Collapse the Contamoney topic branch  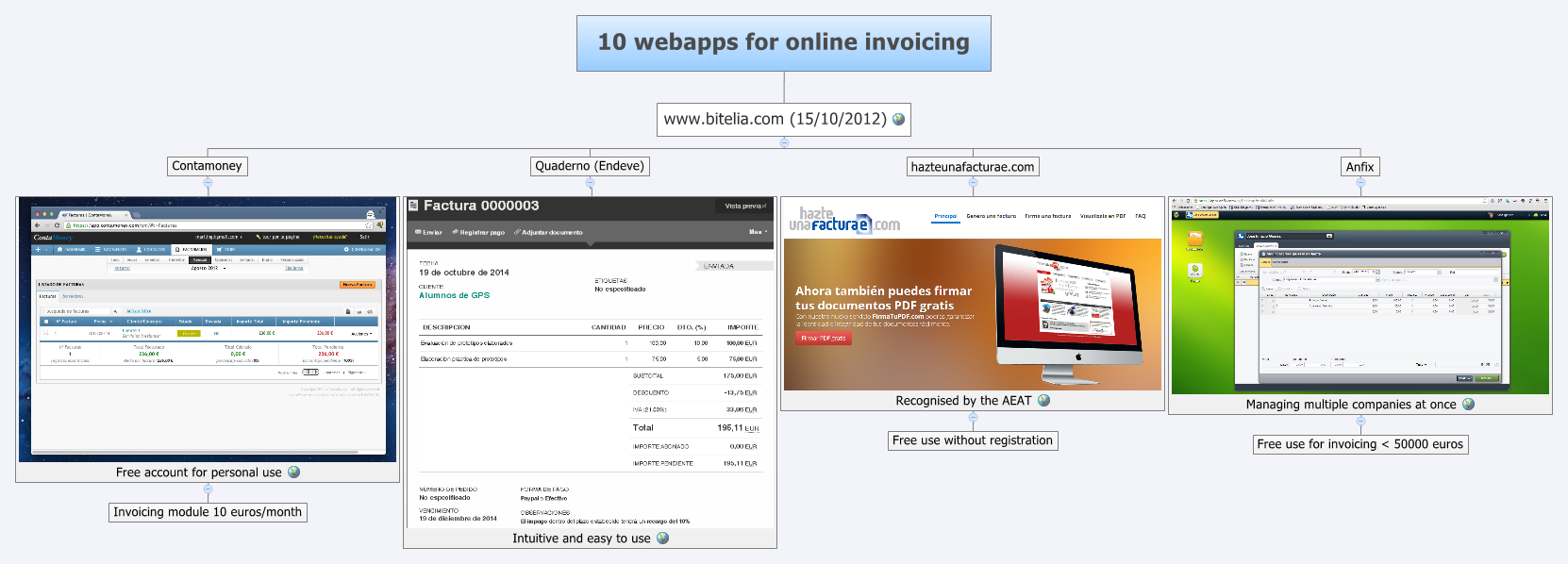pyautogui.click(x=208, y=182)
